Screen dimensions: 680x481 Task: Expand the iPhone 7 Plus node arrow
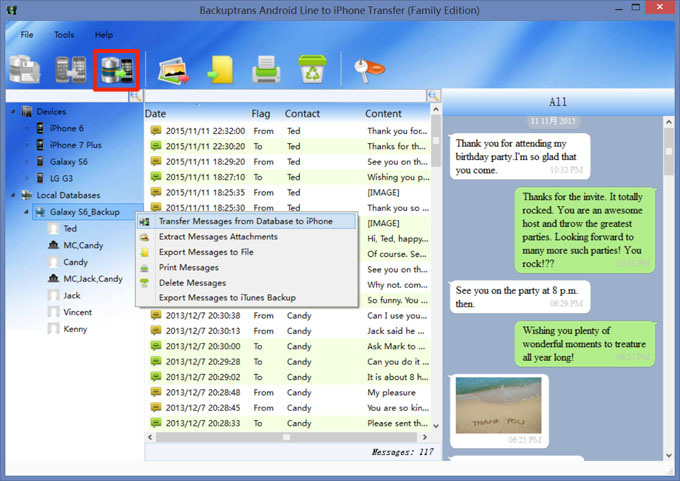(26, 145)
